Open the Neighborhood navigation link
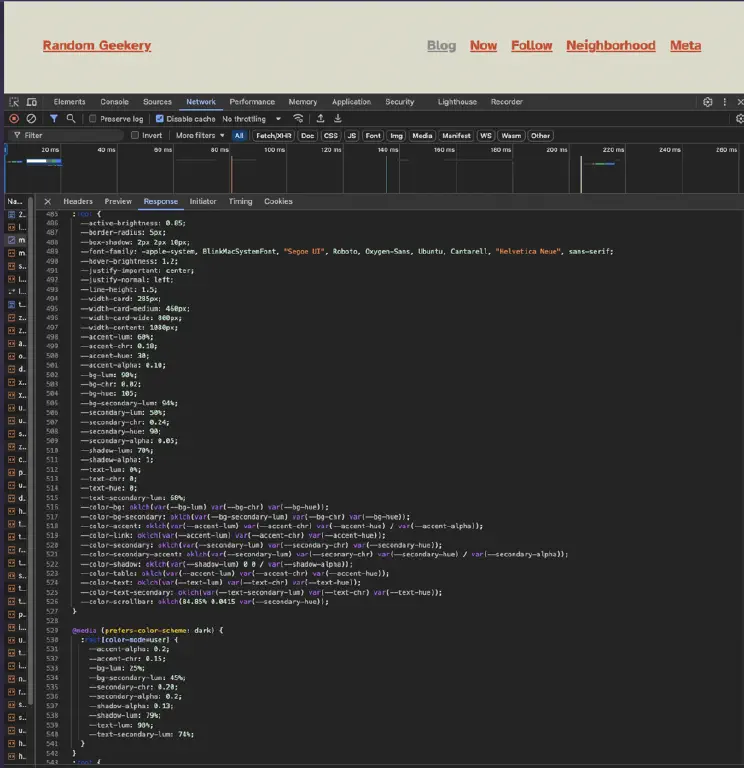Image resolution: width=744 pixels, height=768 pixels. 611,46
